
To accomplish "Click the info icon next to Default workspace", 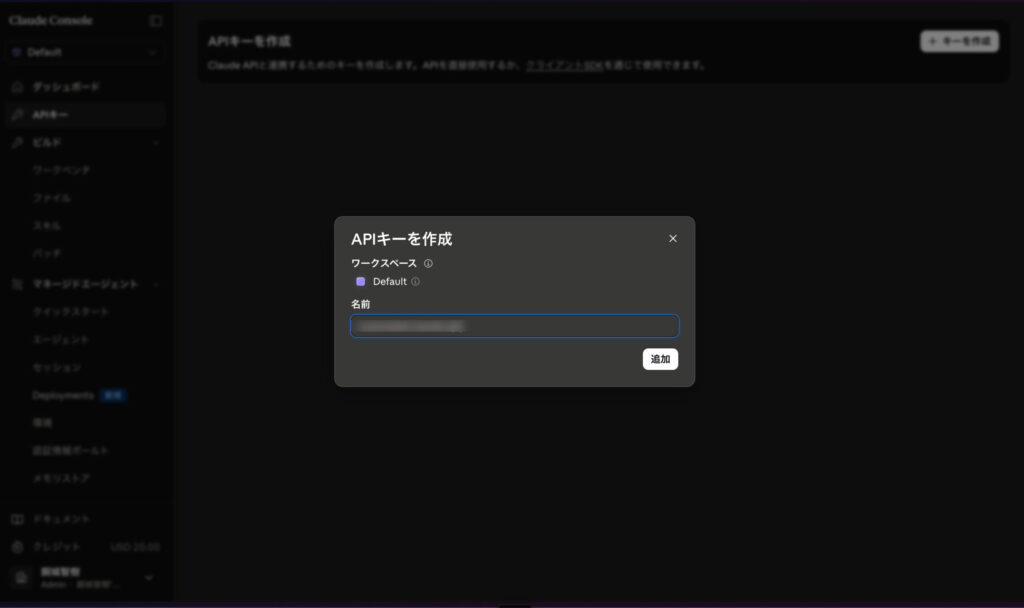I will (415, 281).
